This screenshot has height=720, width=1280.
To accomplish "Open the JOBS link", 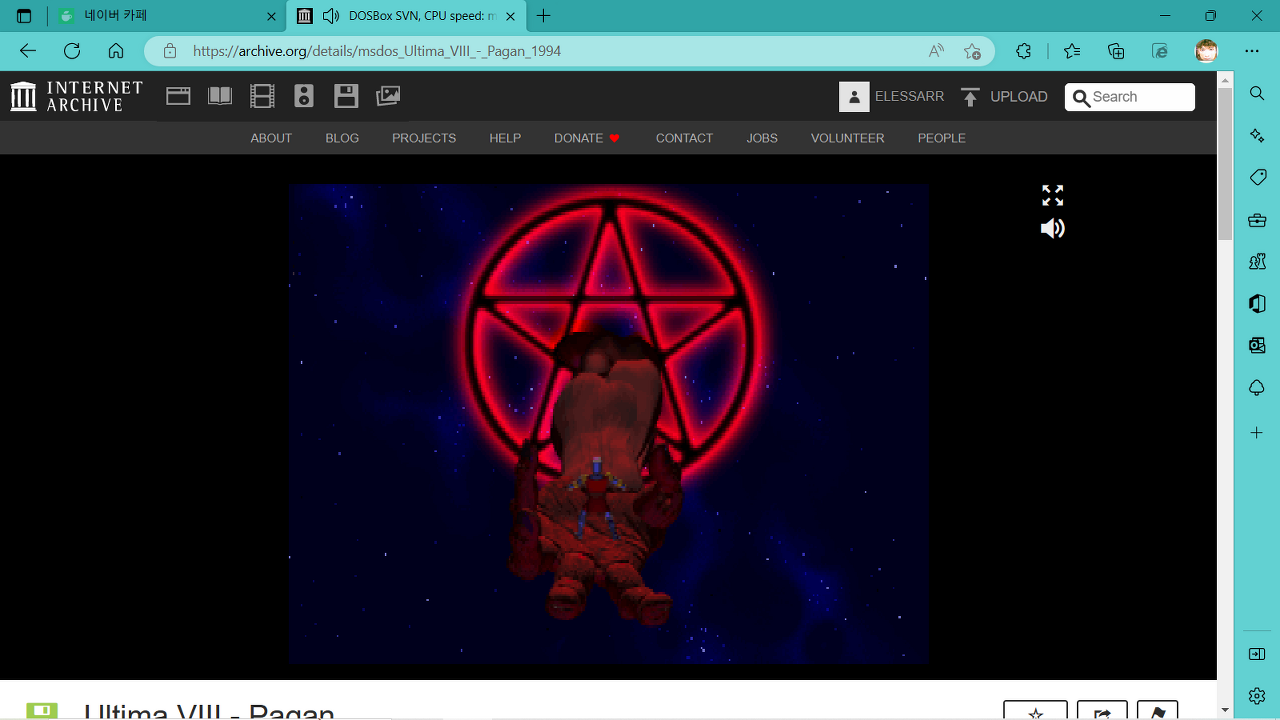I will coord(762,138).
